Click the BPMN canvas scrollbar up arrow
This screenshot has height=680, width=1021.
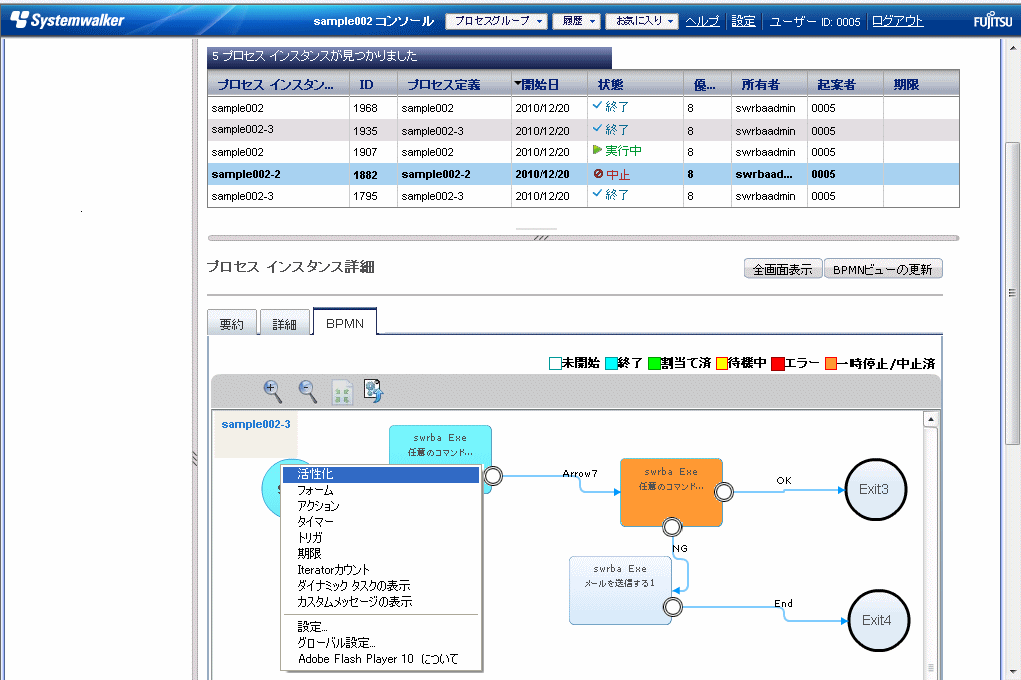point(931,419)
